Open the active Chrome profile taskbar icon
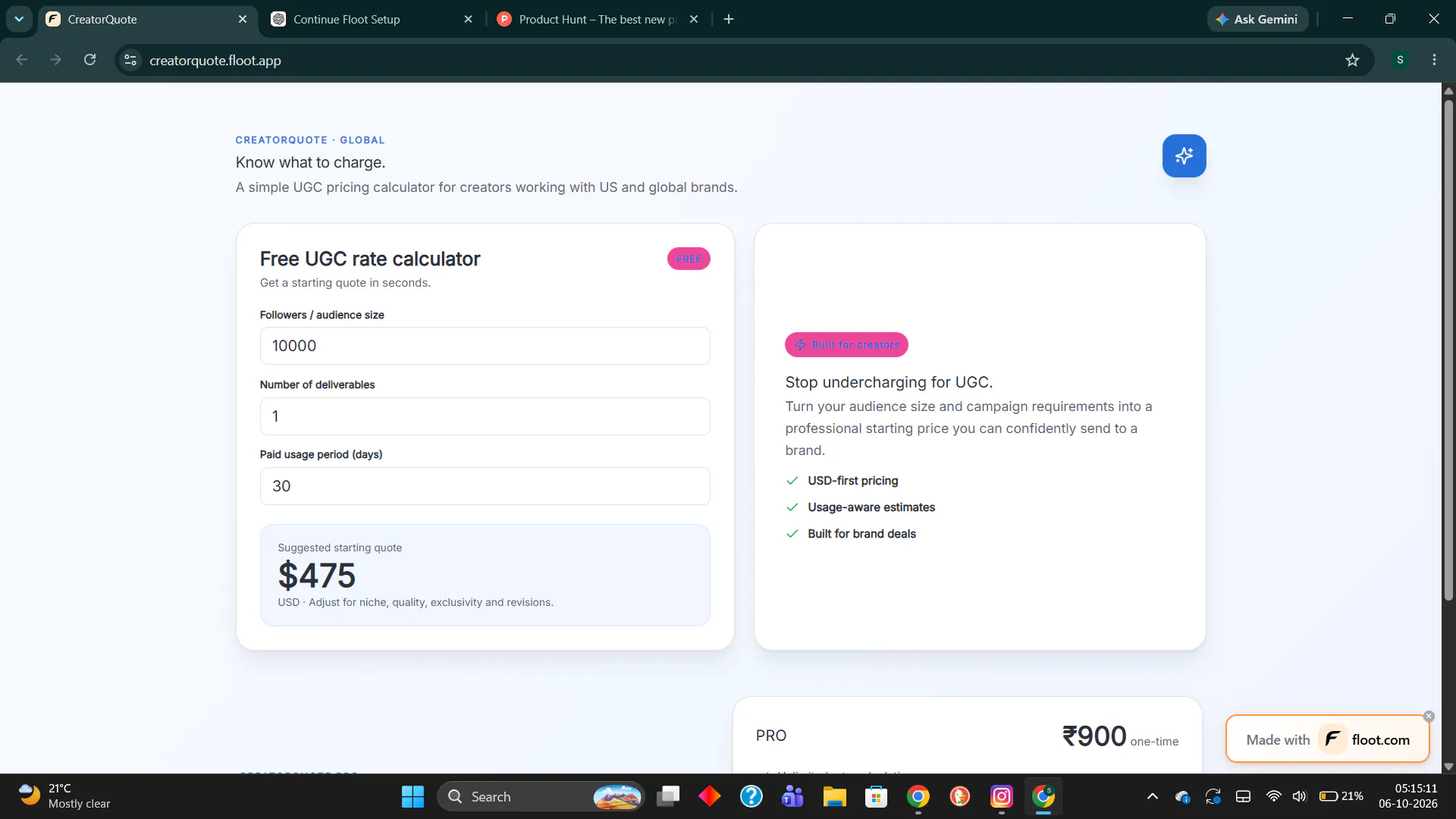Viewport: 1456px width, 819px height. [x=1043, y=796]
